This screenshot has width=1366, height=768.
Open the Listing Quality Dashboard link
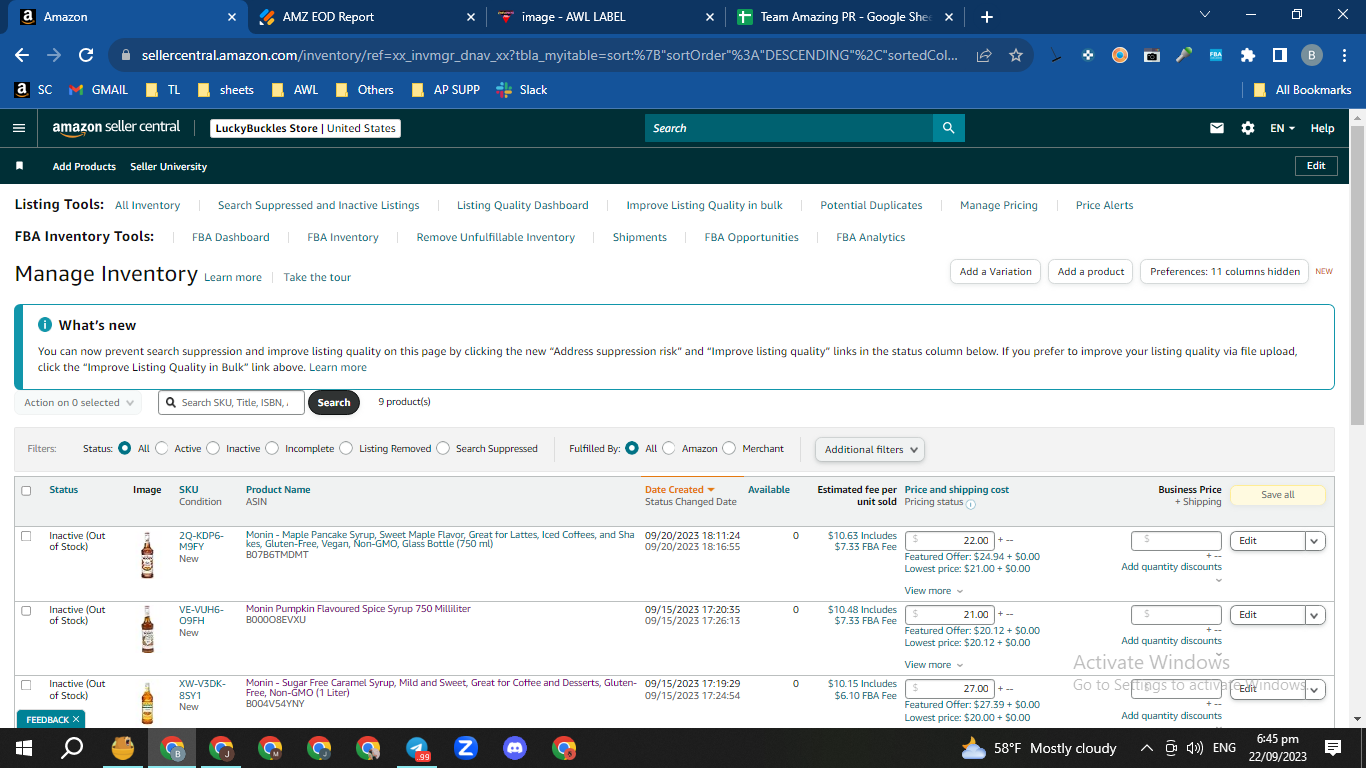coord(523,205)
